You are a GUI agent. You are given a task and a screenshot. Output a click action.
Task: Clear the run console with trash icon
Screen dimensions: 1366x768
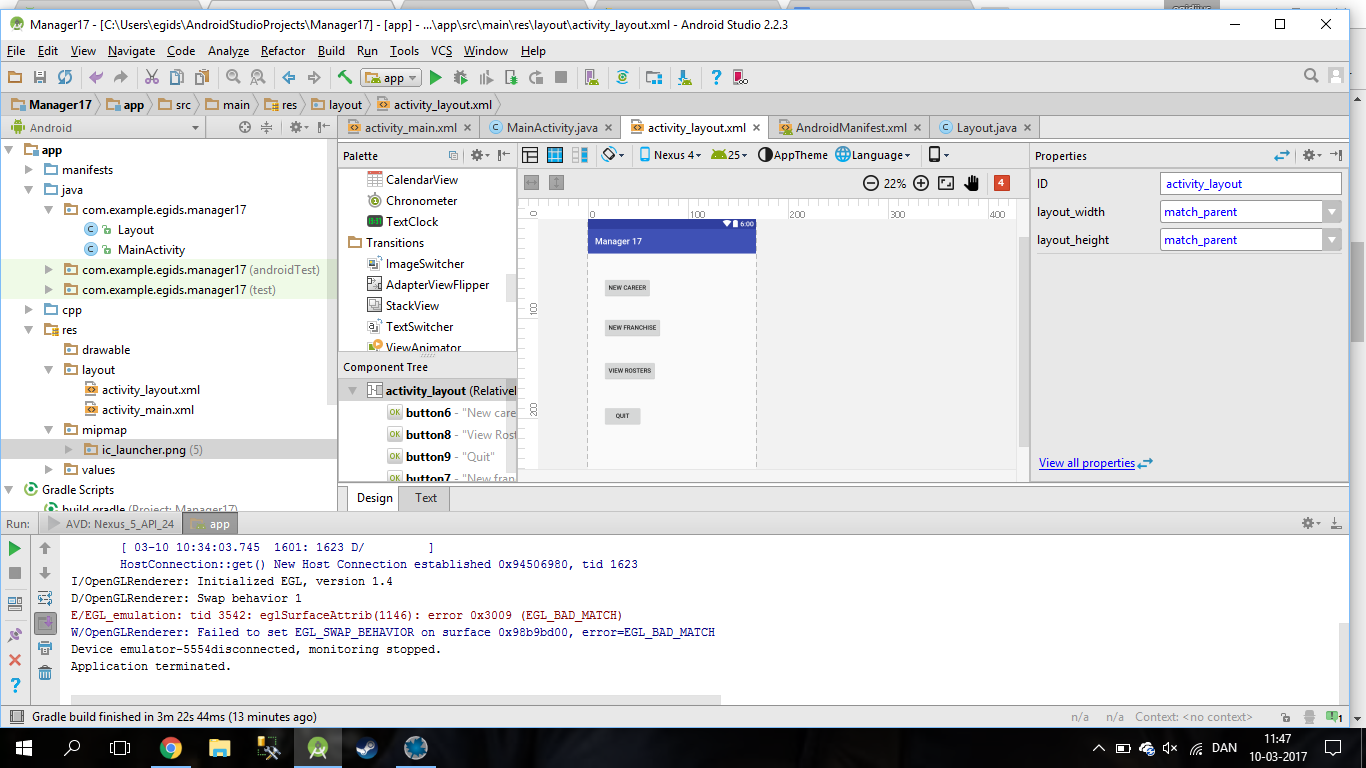45,673
